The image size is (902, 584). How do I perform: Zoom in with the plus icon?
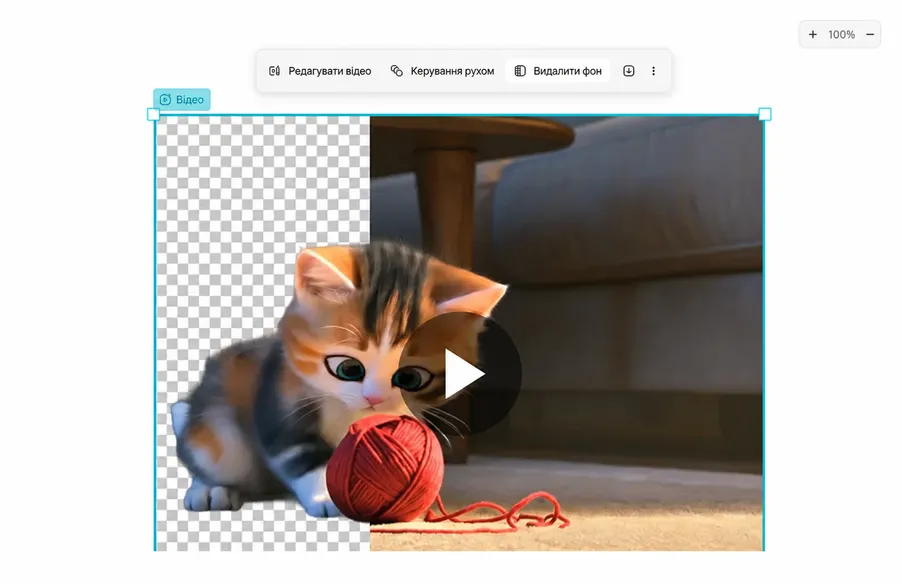(x=813, y=35)
